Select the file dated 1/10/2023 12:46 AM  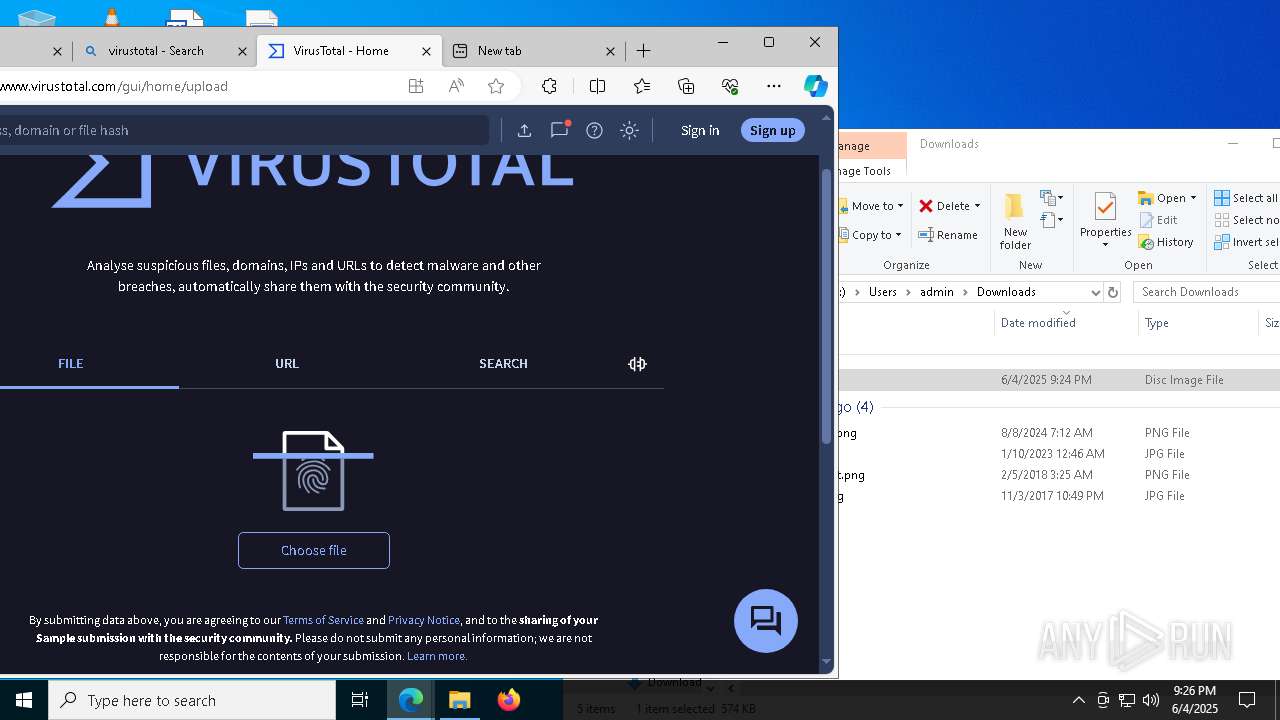click(x=1059, y=454)
